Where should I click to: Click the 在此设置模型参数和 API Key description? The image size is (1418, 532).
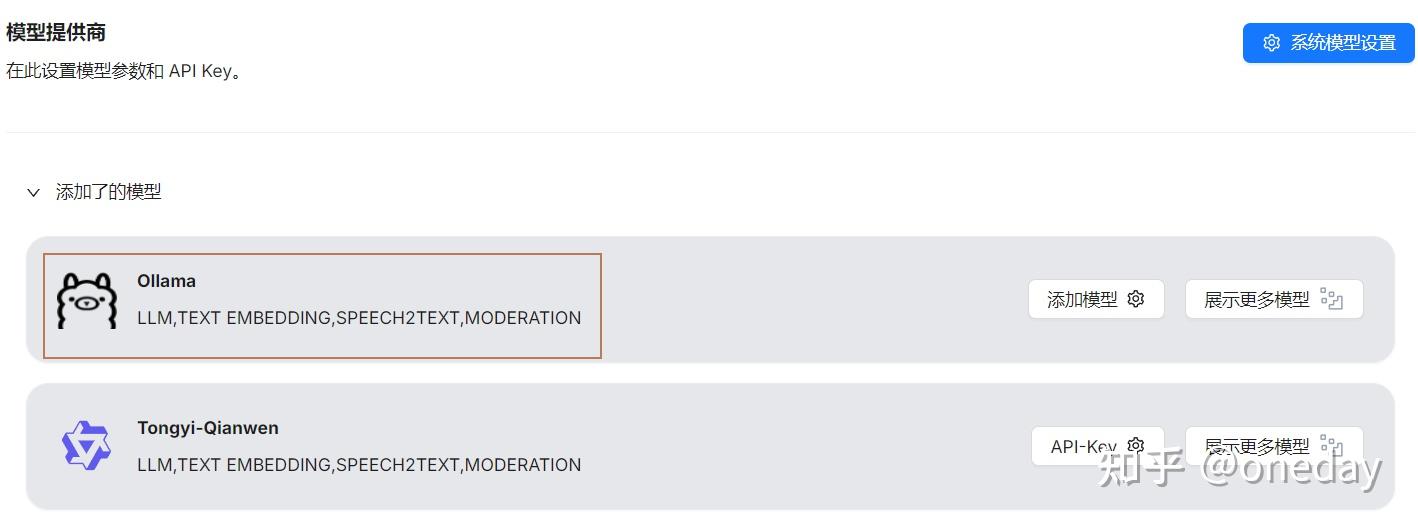click(x=124, y=72)
